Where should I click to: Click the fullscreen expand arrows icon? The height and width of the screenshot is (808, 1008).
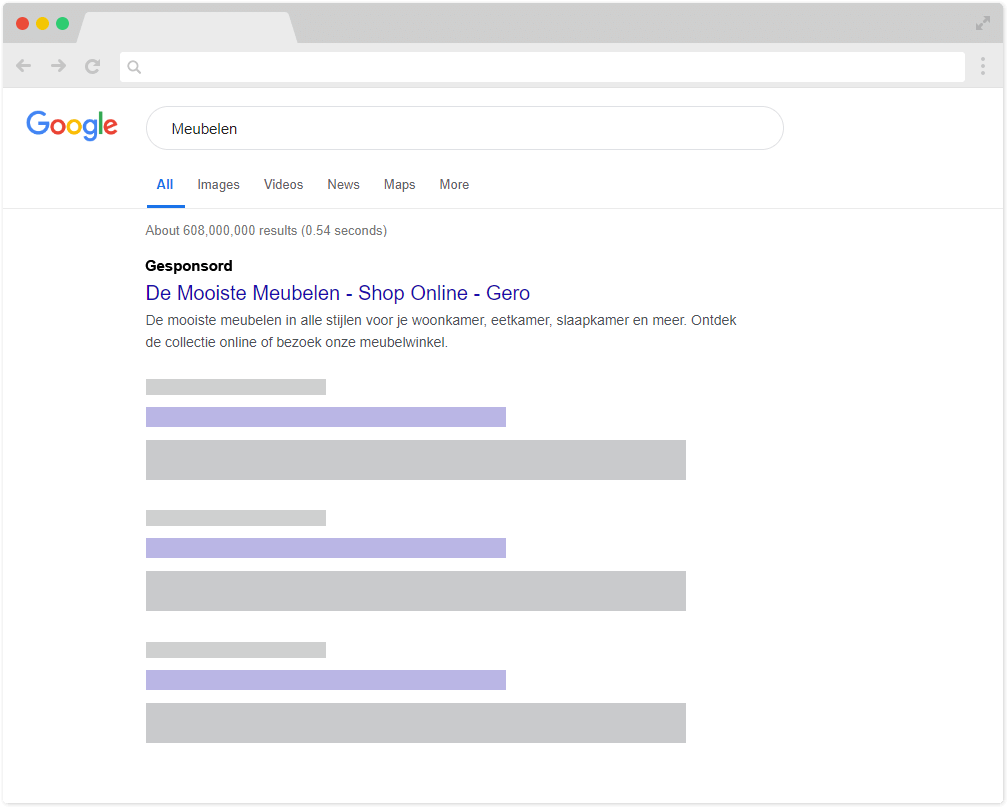[x=982, y=24]
